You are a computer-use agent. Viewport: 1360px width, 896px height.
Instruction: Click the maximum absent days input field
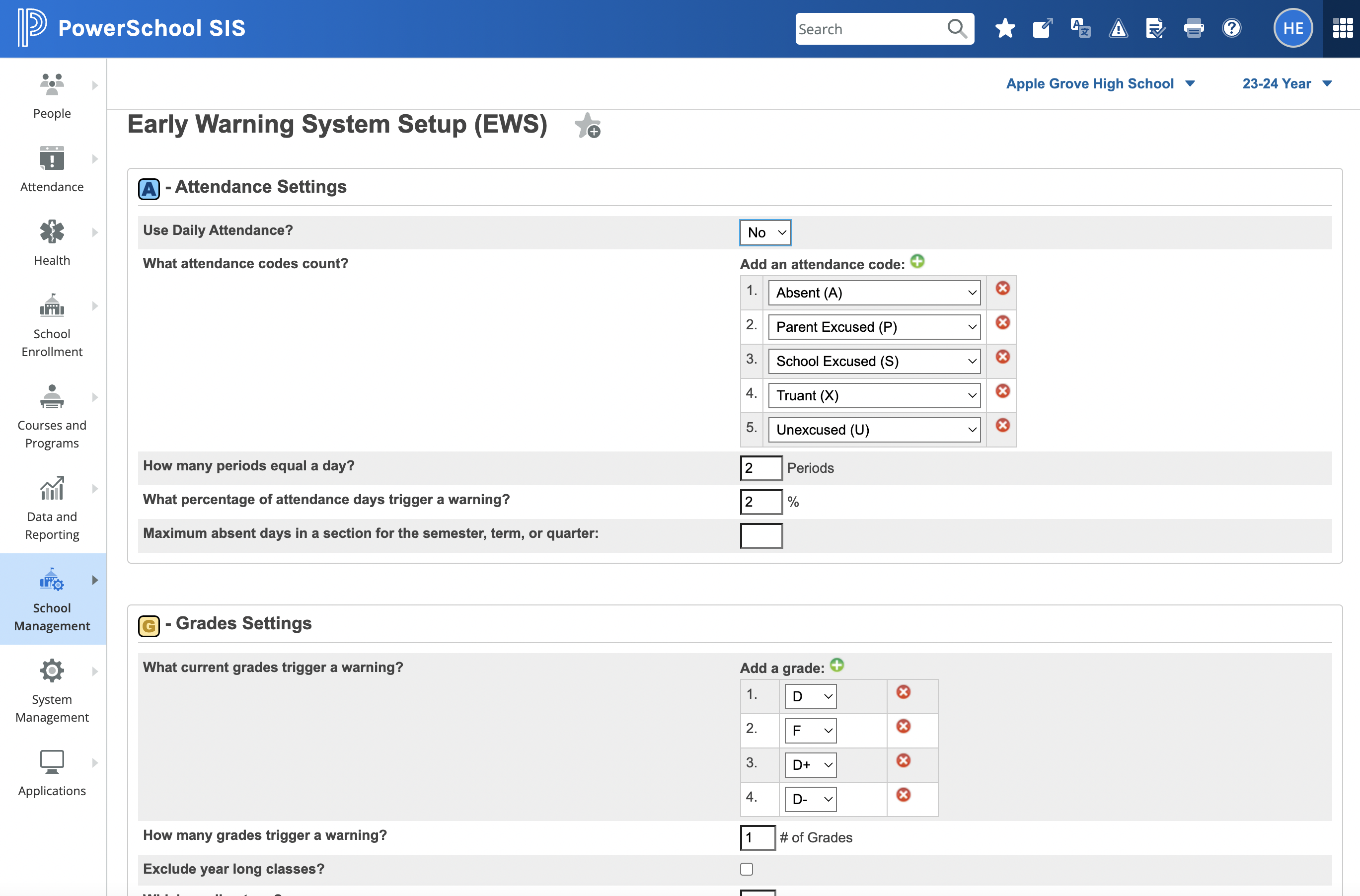[760, 536]
